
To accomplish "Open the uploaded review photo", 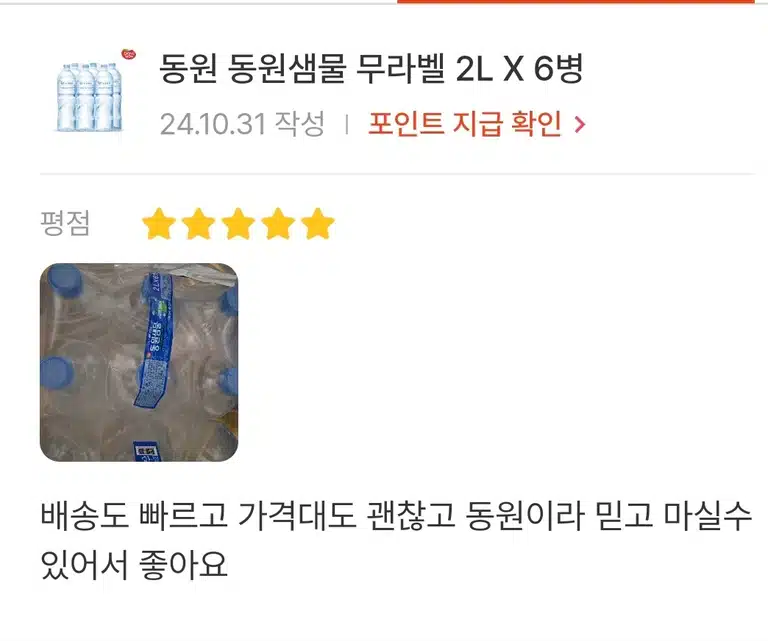I will pyautogui.click(x=139, y=362).
